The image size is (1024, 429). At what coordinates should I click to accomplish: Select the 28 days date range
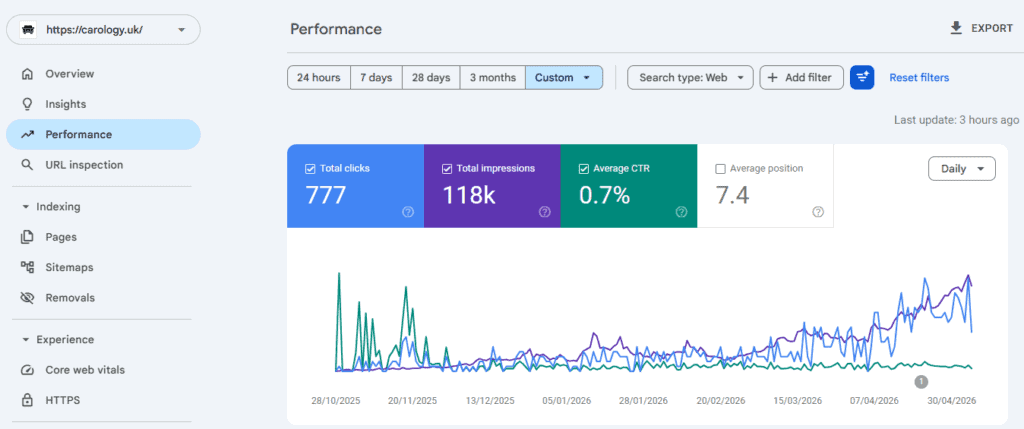431,78
